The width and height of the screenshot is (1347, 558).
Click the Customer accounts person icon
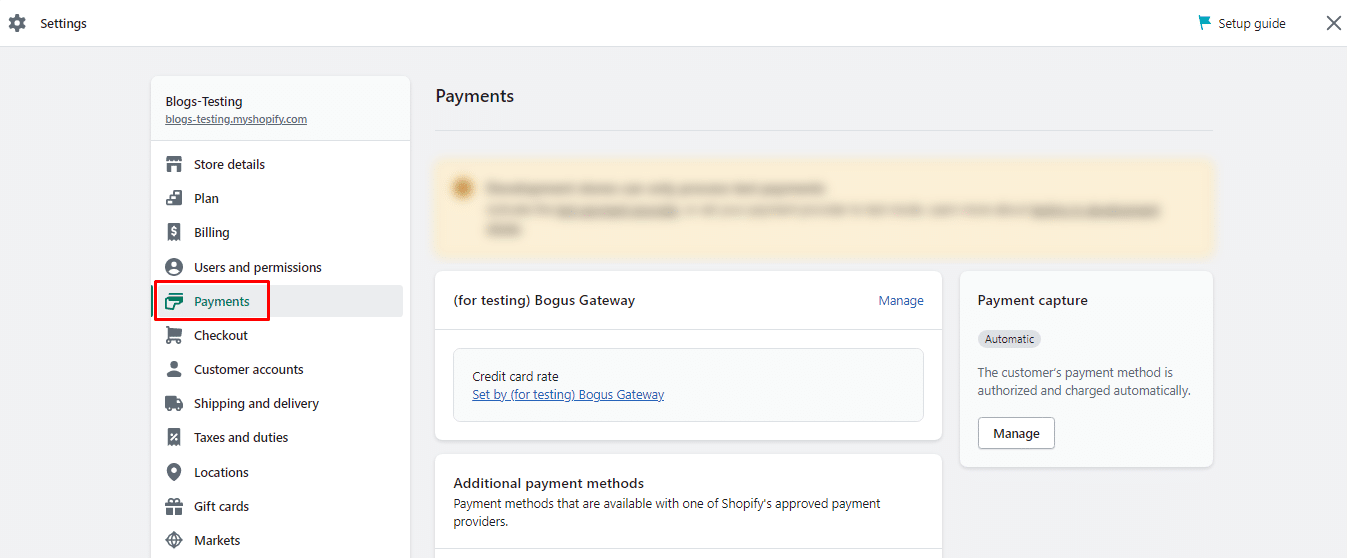pos(174,369)
